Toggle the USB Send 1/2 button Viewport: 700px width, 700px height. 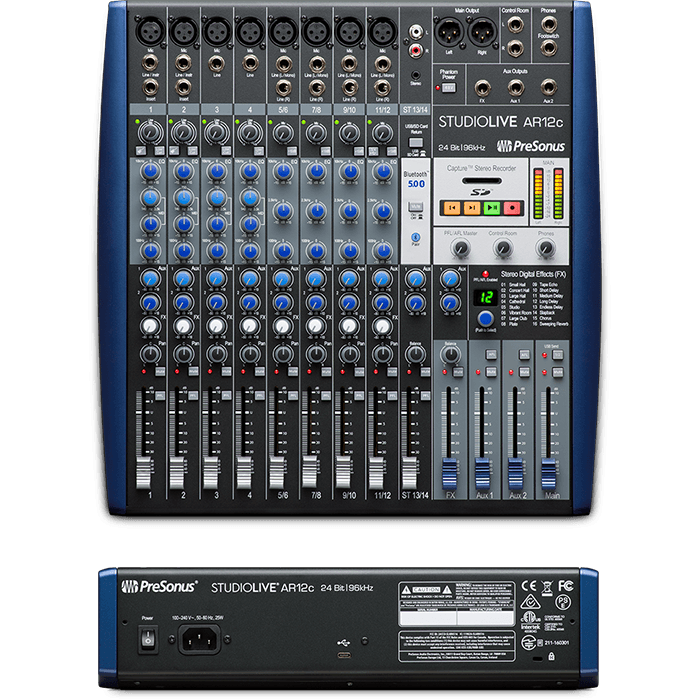[x=558, y=355]
